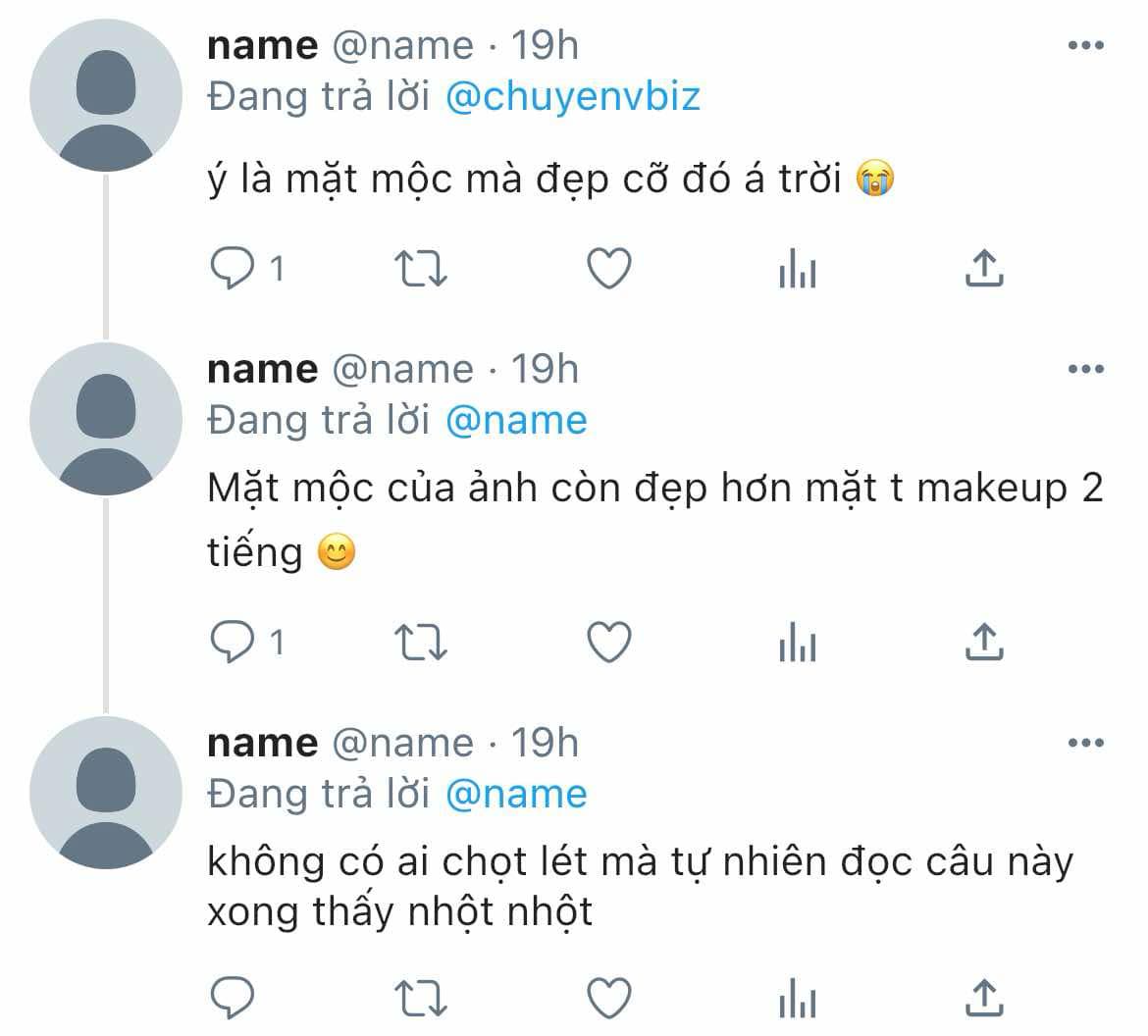The width and height of the screenshot is (1148, 1036).
Task: Retweet the 'makeup 2 tiếng' tweet
Action: [x=420, y=642]
